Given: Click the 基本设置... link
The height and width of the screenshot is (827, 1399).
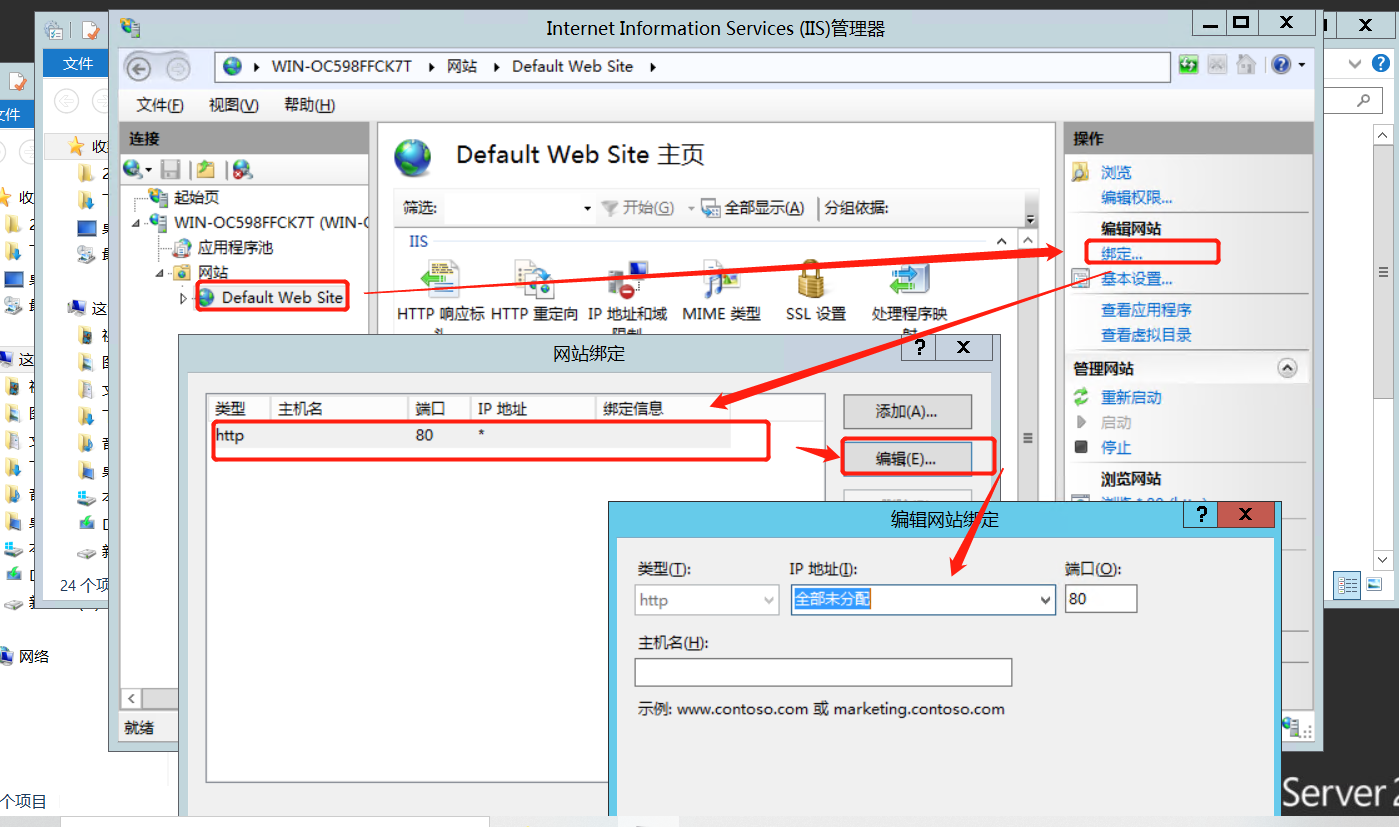Looking at the screenshot, I should coord(1137,279).
